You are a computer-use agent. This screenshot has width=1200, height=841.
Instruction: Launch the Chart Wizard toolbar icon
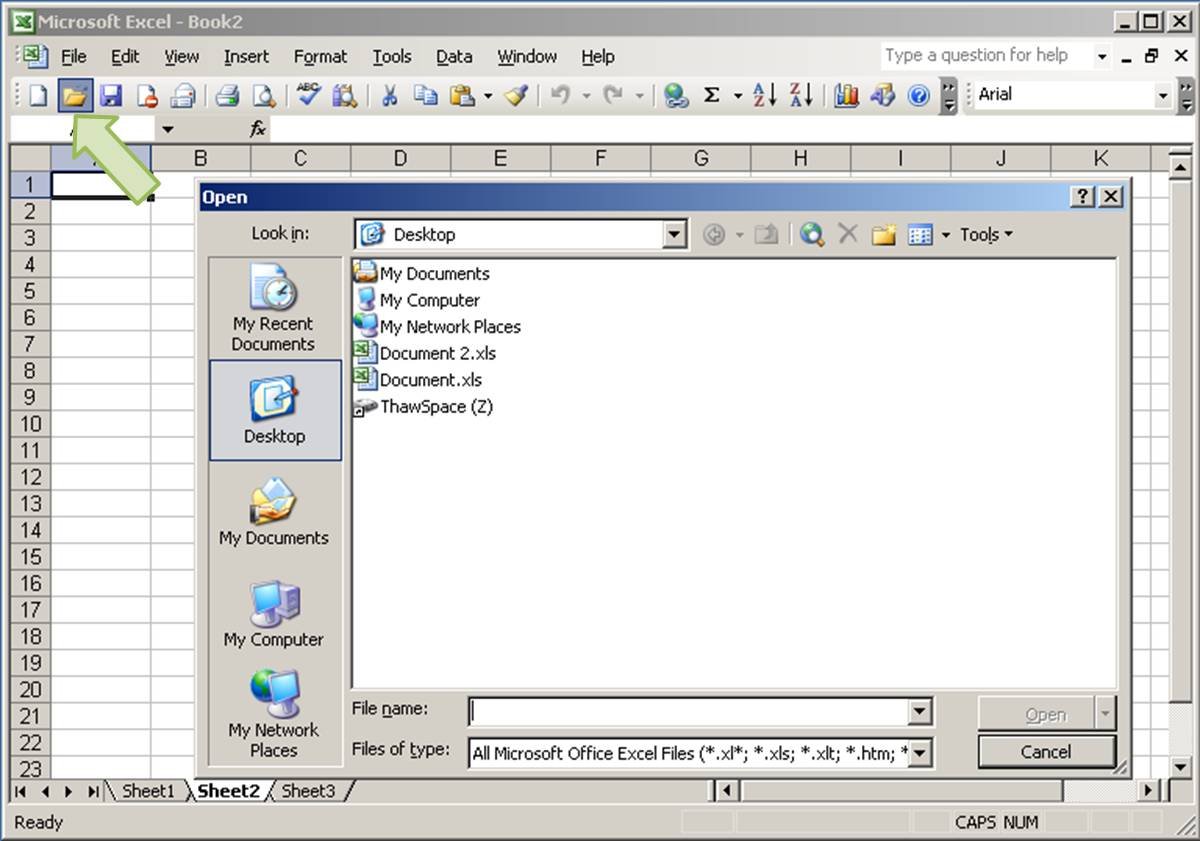(x=846, y=95)
